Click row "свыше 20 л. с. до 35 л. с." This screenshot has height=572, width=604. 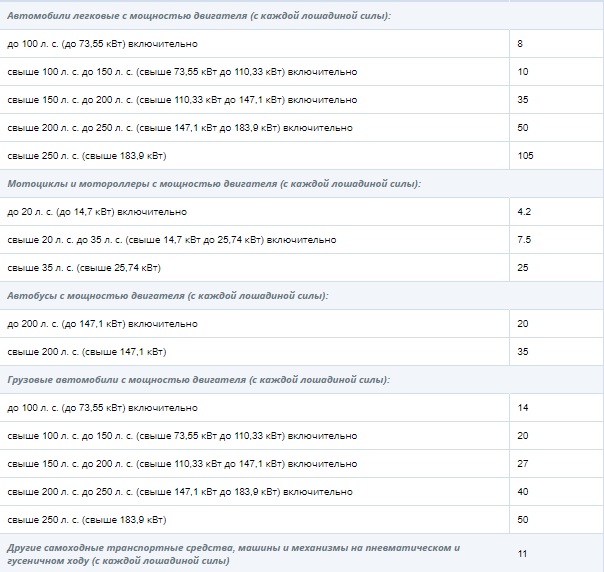pos(171,240)
